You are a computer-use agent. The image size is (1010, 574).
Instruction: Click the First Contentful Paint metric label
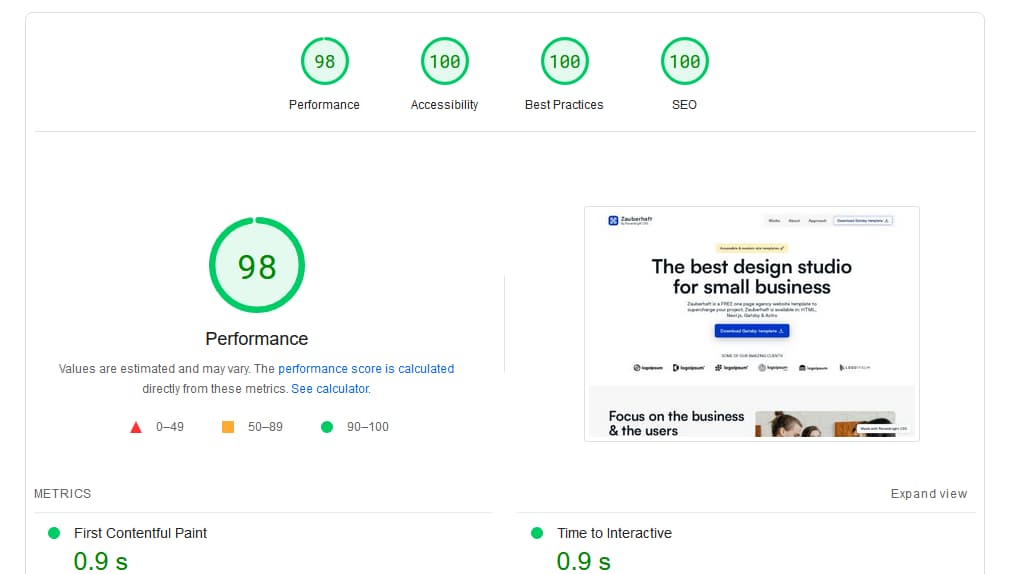click(x=140, y=533)
